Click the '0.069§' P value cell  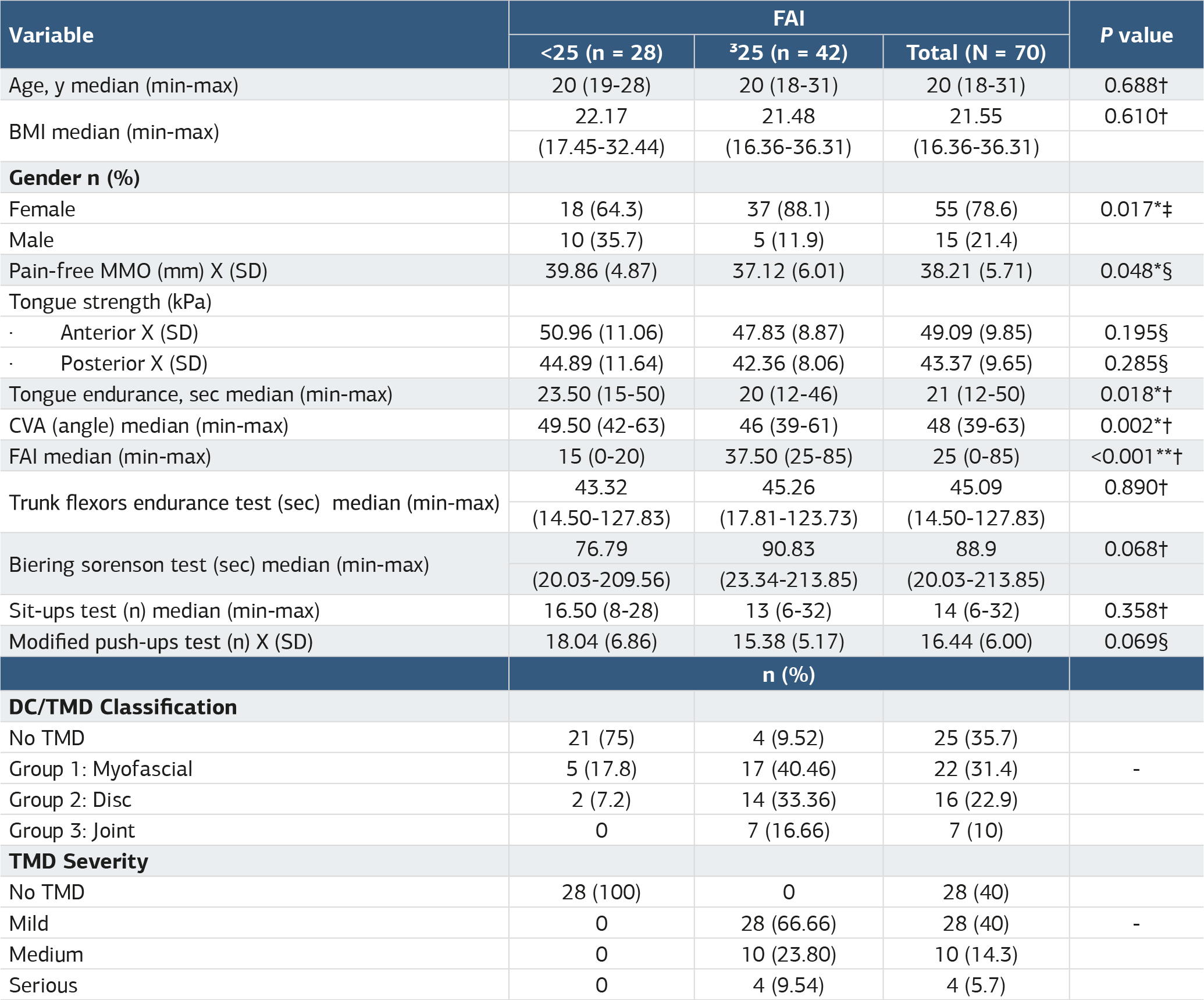tap(1136, 642)
